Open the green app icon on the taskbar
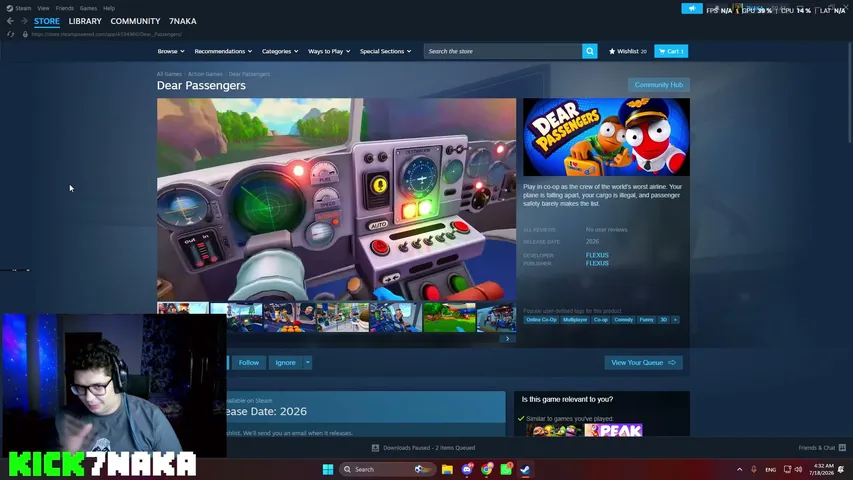Viewport: 853px width, 480px height. 506,469
